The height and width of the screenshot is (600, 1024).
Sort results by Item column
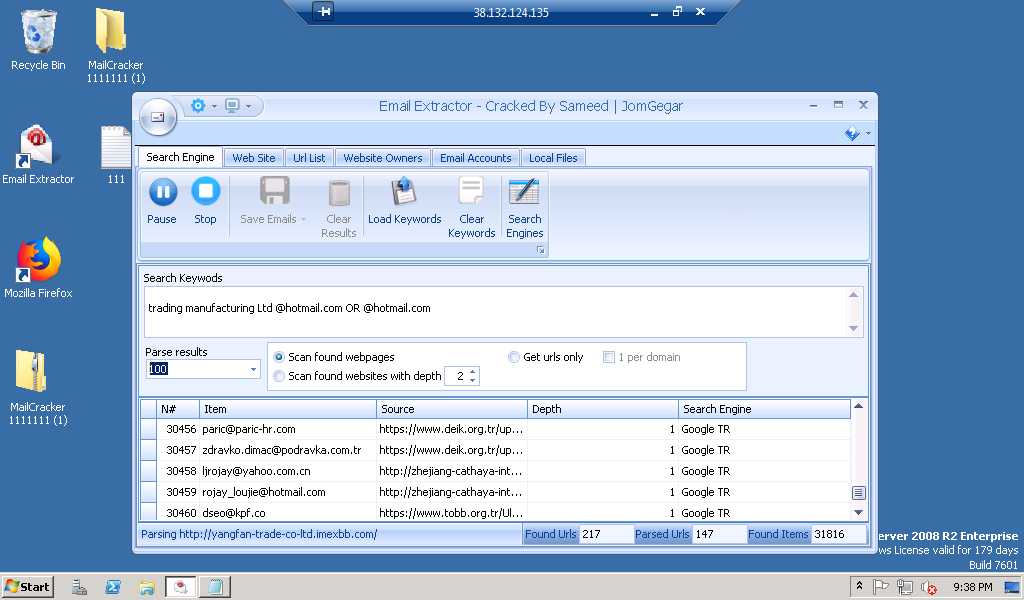[x=287, y=409]
